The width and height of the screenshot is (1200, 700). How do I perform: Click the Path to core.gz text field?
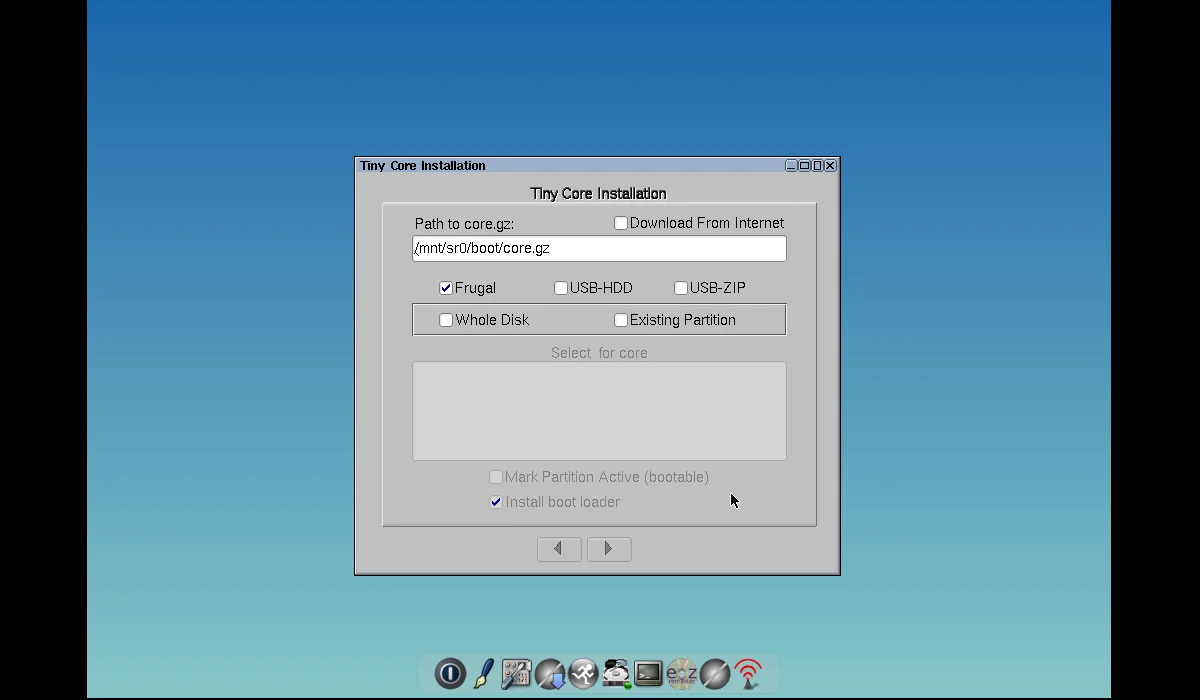(599, 249)
